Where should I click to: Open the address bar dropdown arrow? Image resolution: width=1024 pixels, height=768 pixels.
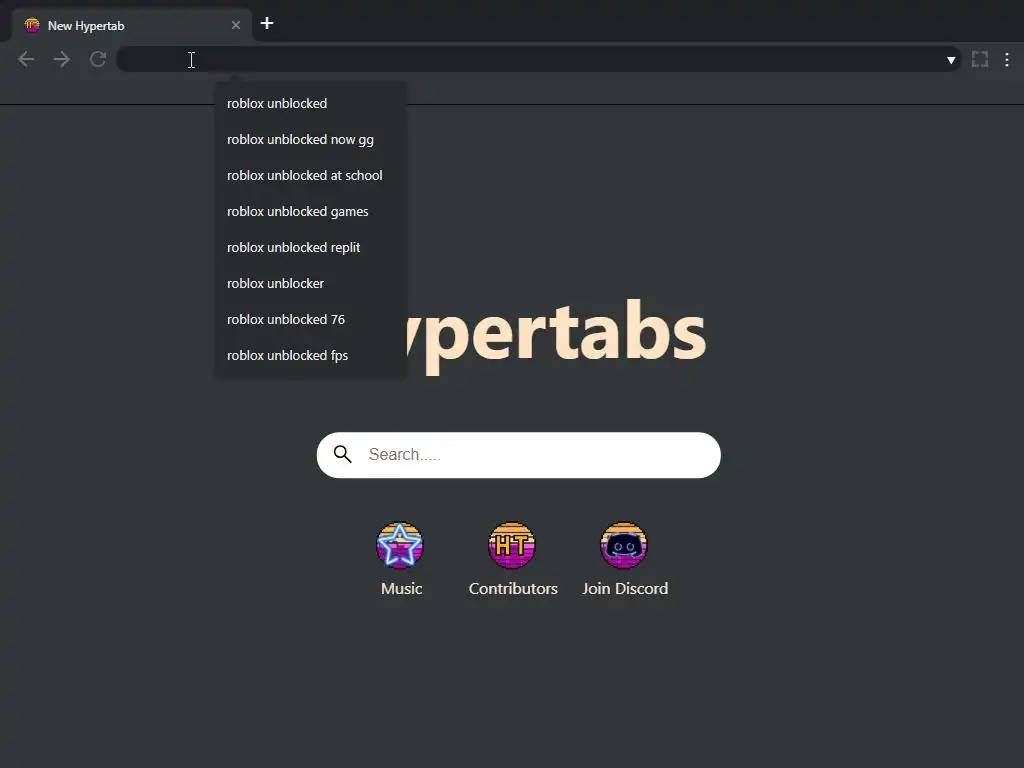coord(951,60)
